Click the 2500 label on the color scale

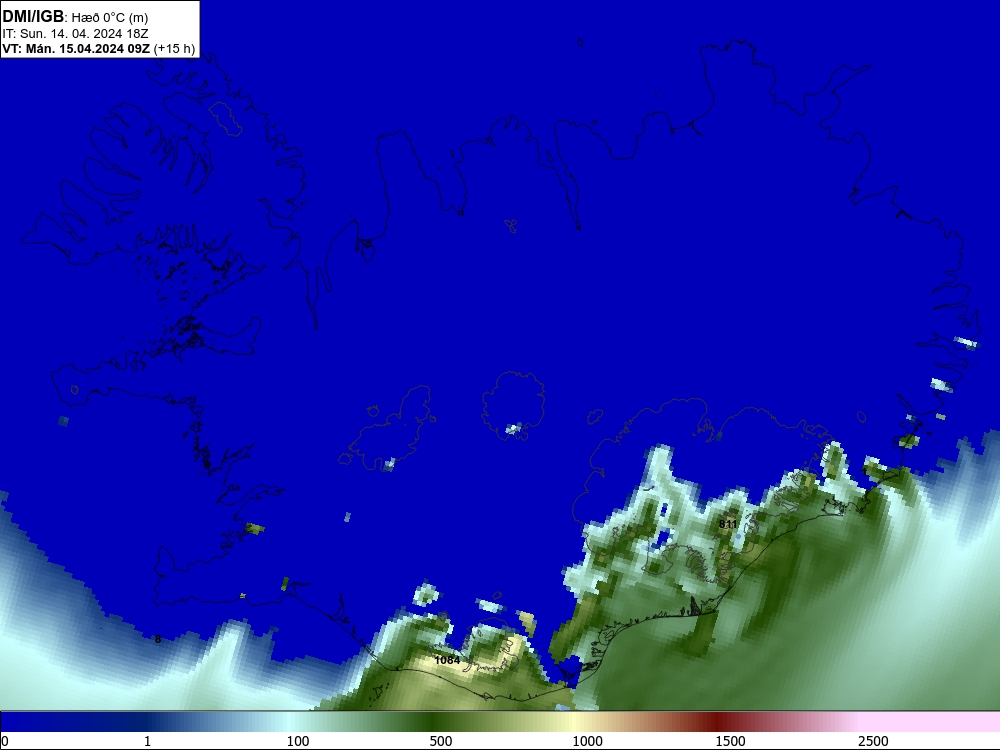873,741
